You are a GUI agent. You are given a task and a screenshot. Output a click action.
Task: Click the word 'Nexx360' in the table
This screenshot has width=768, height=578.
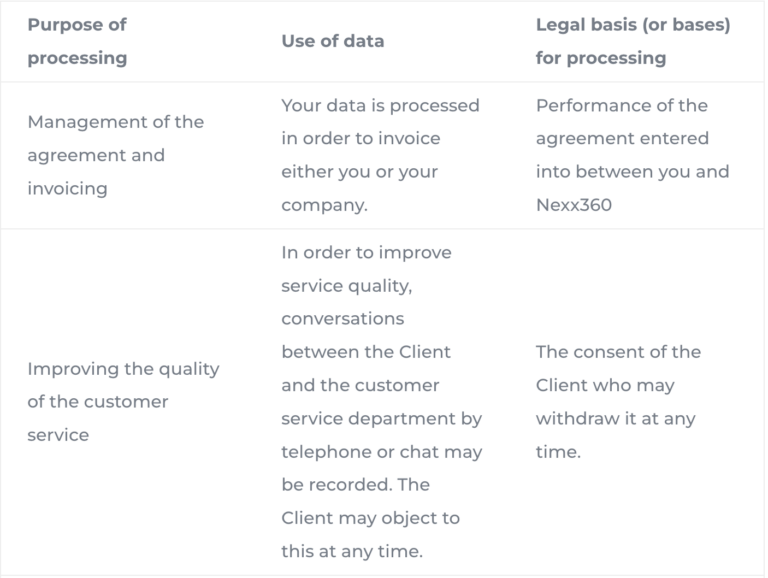[574, 205]
